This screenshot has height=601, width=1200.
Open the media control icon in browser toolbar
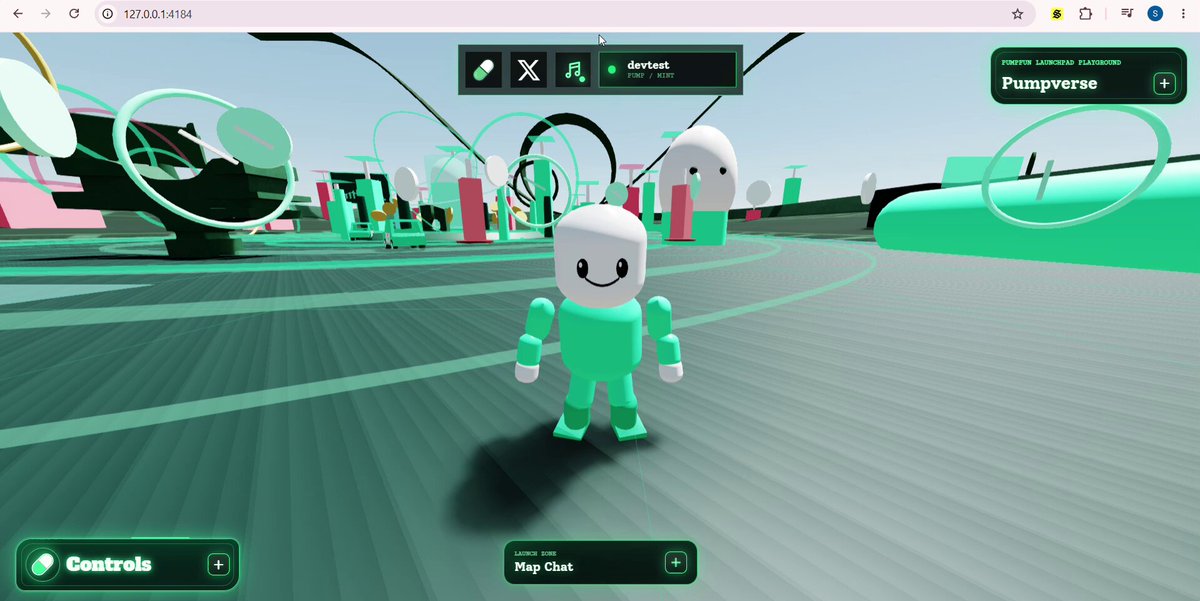pos(1127,14)
